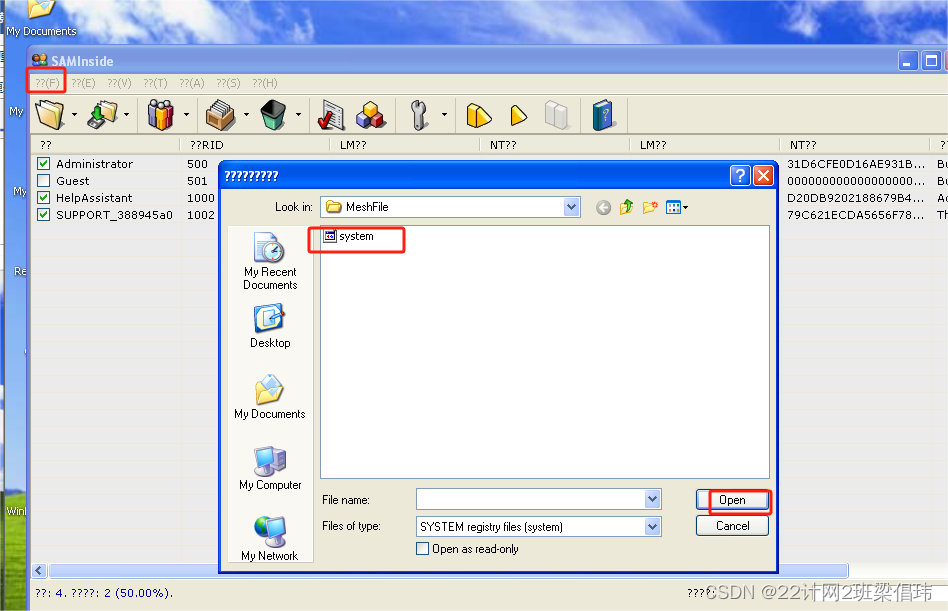The image size is (948, 611).
Task: Click the green trash bin delete icon
Action: click(x=273, y=114)
